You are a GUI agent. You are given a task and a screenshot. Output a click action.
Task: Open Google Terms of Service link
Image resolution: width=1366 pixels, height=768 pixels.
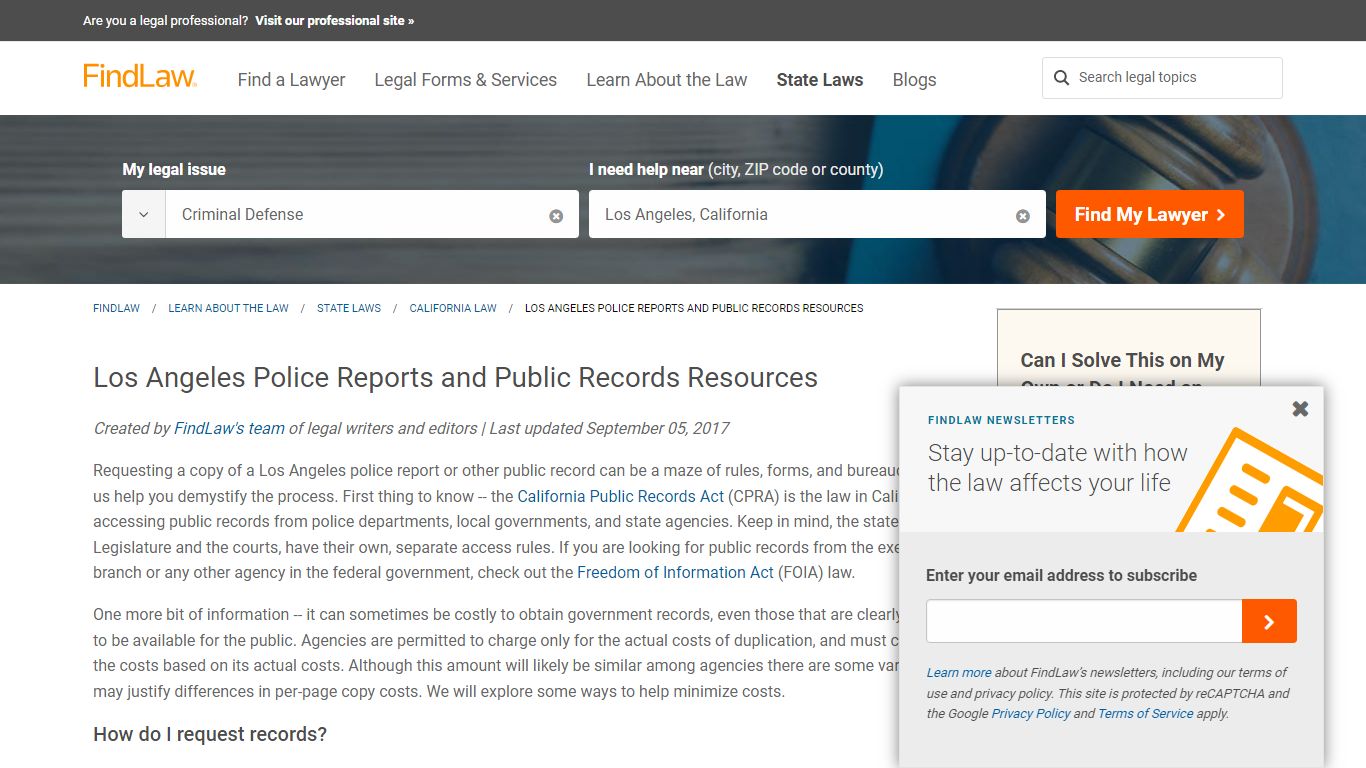[1145, 714]
